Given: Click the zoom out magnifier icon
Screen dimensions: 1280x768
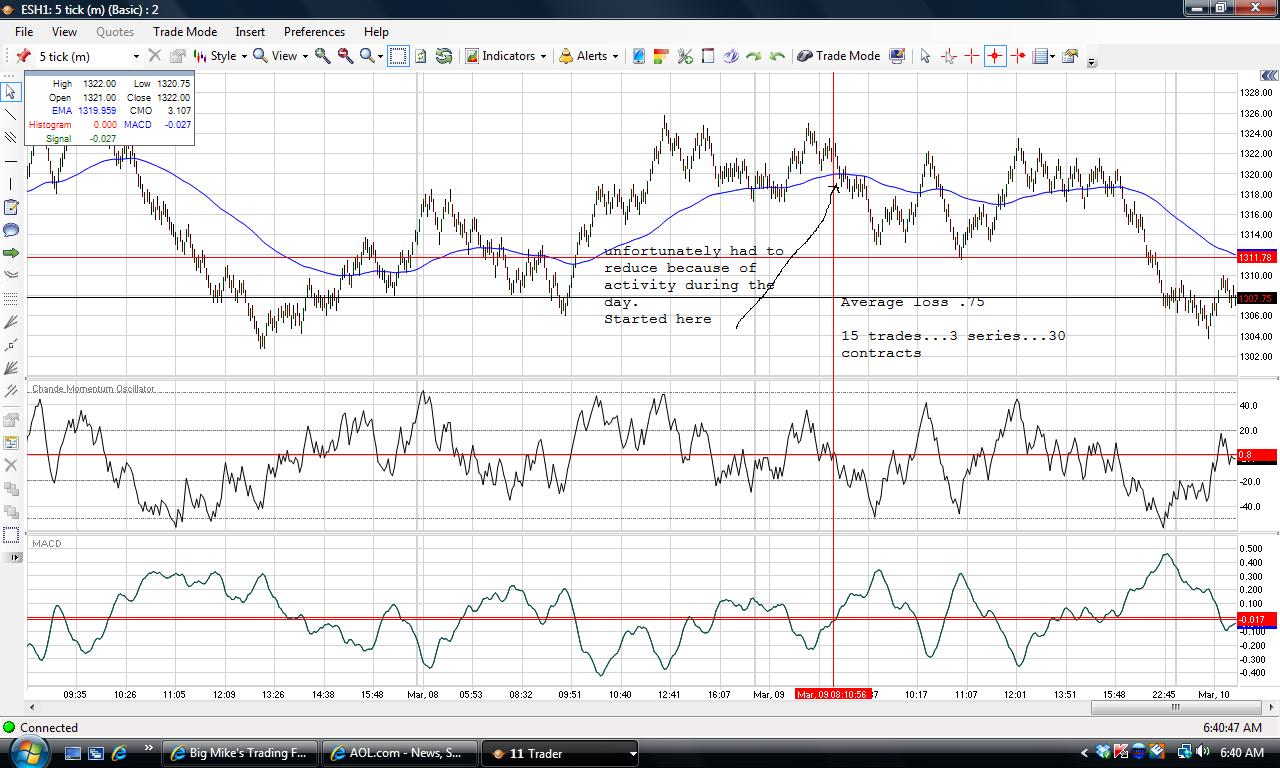Looking at the screenshot, I should pos(345,56).
